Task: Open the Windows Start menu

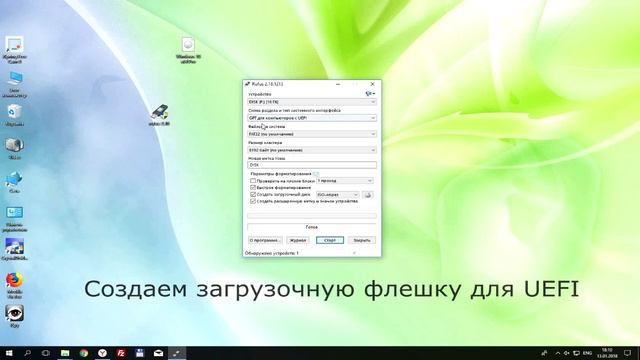Action: pos(9,353)
